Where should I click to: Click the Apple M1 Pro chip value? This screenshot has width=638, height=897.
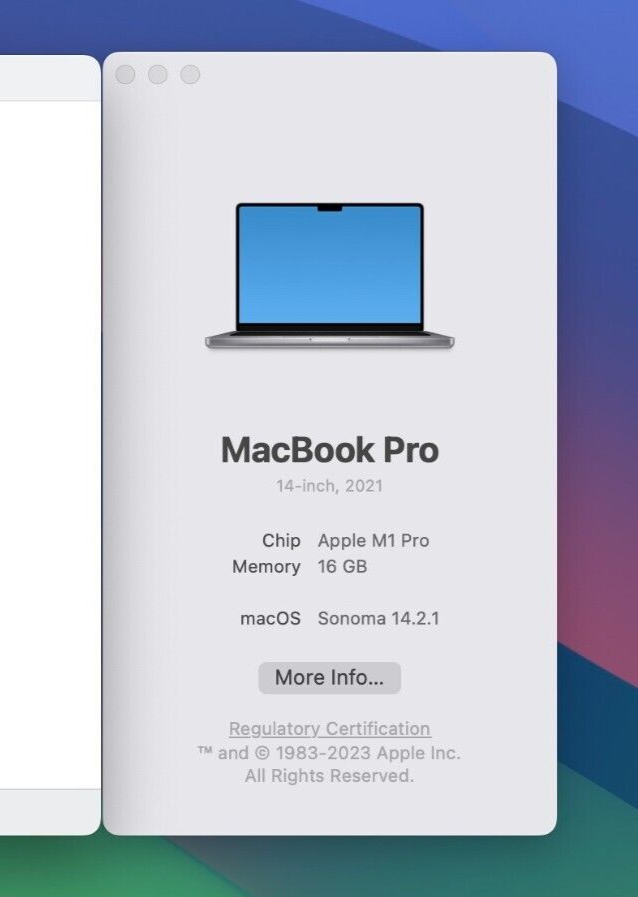pyautogui.click(x=374, y=541)
